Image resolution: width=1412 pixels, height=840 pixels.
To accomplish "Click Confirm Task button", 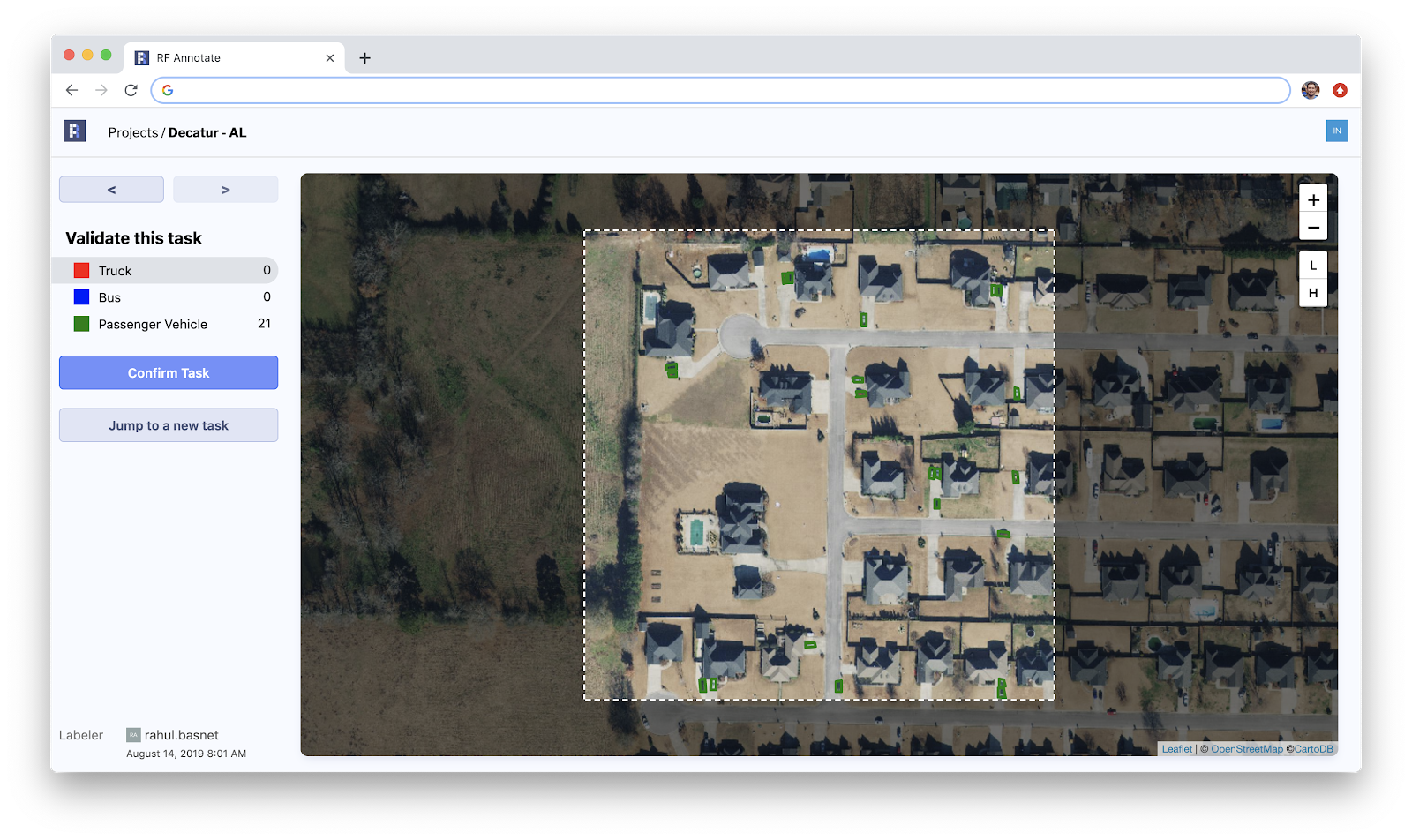I will [169, 372].
